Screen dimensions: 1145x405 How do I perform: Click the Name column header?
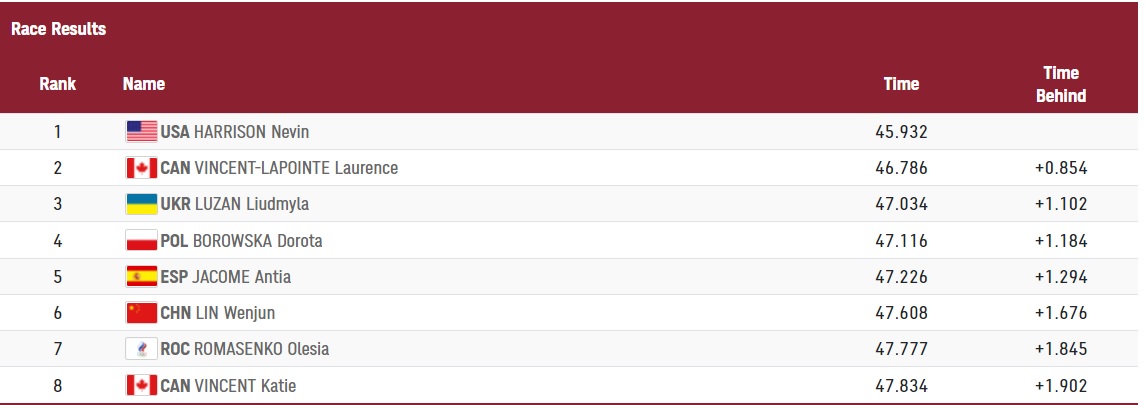point(144,84)
